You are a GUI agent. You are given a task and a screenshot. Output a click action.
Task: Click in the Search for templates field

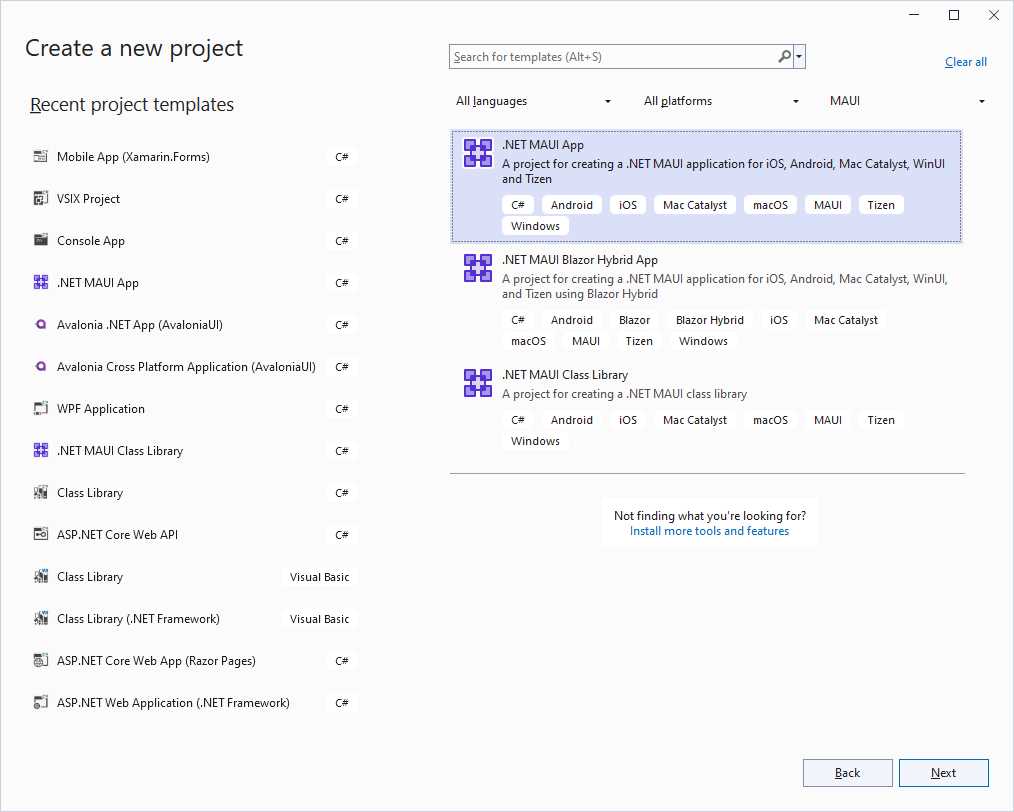pos(613,57)
